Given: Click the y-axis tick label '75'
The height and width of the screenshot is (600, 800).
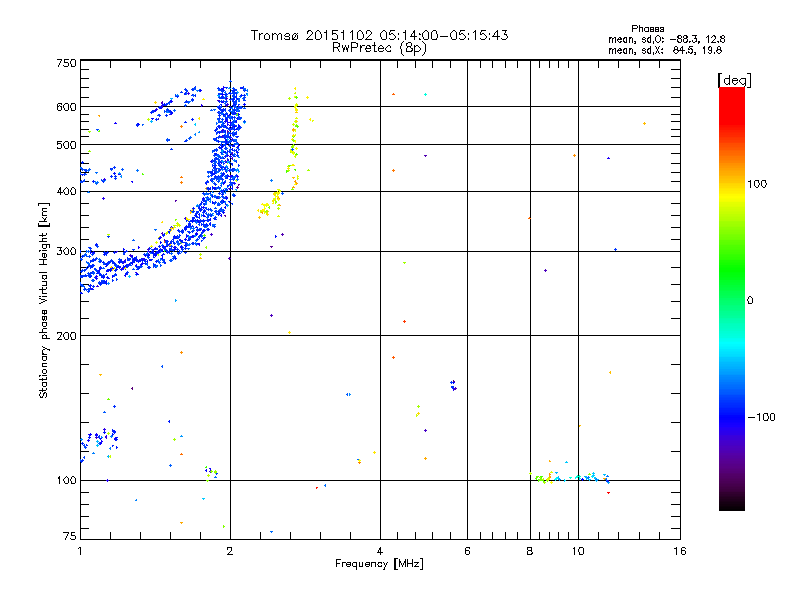Looking at the screenshot, I should click(70, 536).
